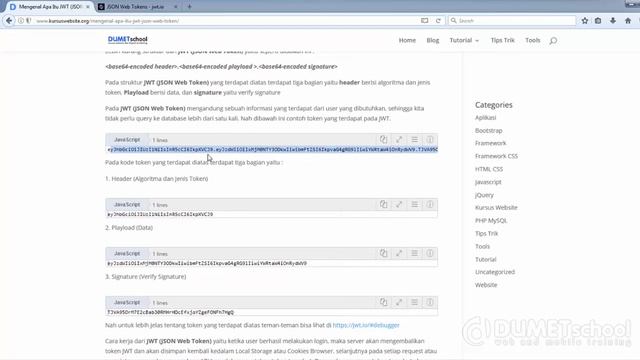Click the Playload token code line
The image size is (640, 360).
point(207,263)
